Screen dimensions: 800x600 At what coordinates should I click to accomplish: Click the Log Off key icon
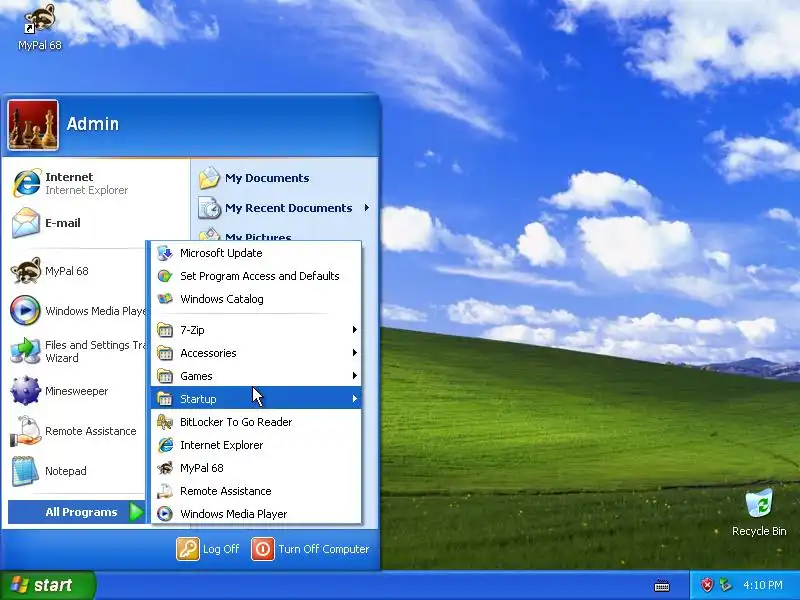coord(188,549)
